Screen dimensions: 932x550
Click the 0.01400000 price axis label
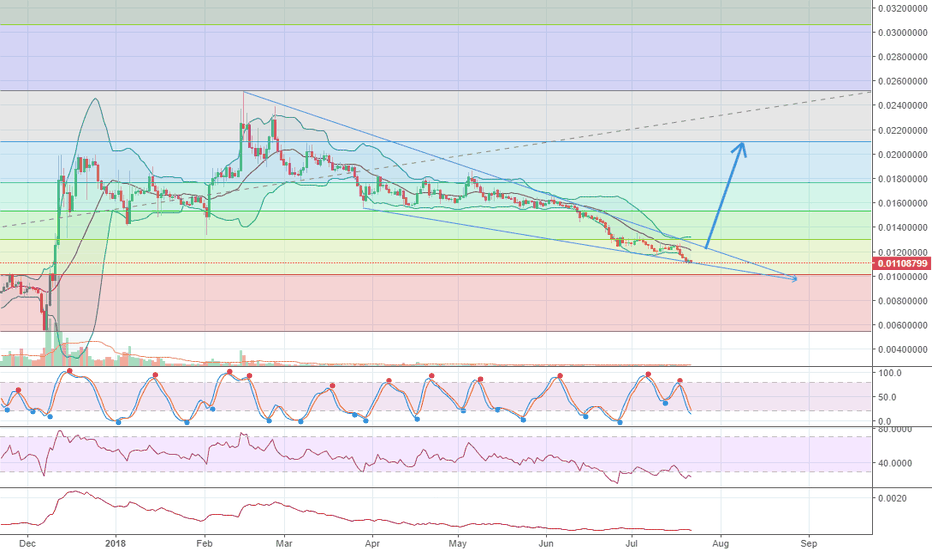coord(903,228)
